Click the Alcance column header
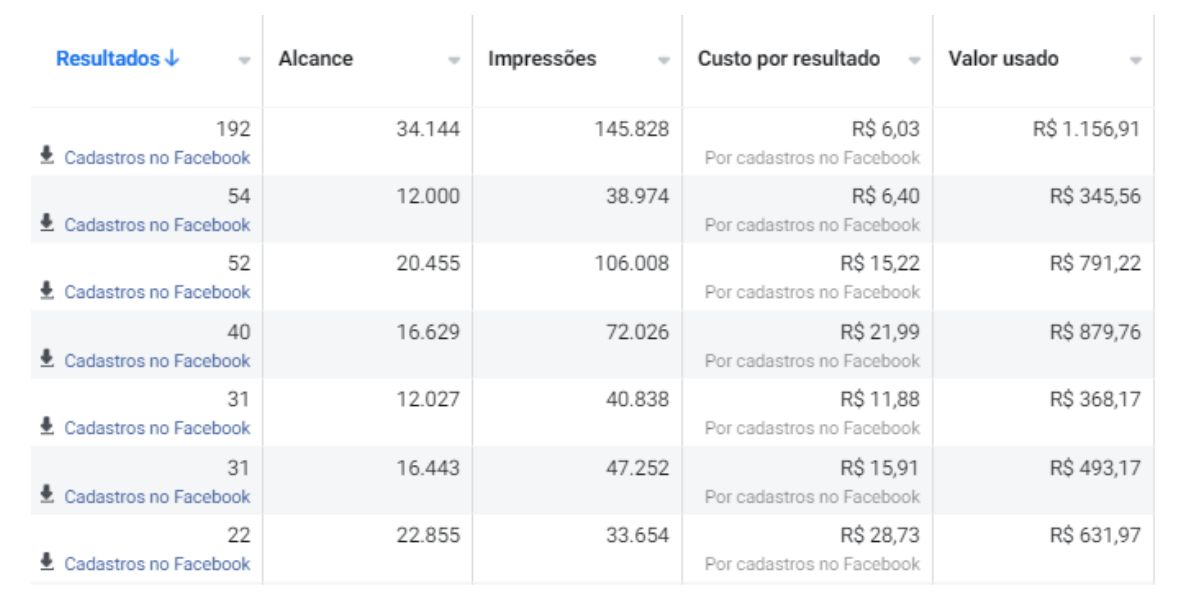This screenshot has height=600, width=1200. click(x=315, y=59)
